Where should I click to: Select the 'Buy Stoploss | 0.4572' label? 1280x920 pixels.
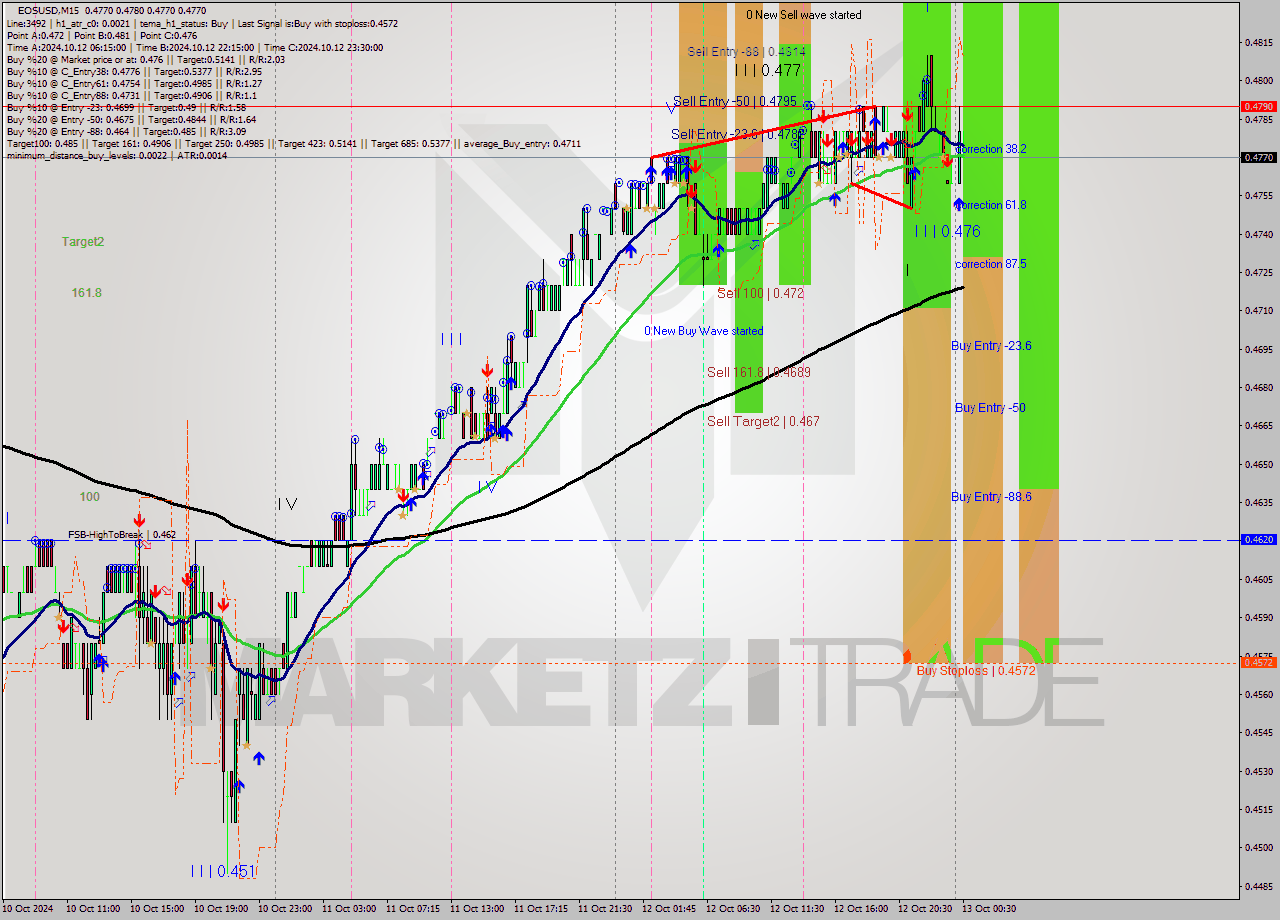pyautogui.click(x=976, y=671)
